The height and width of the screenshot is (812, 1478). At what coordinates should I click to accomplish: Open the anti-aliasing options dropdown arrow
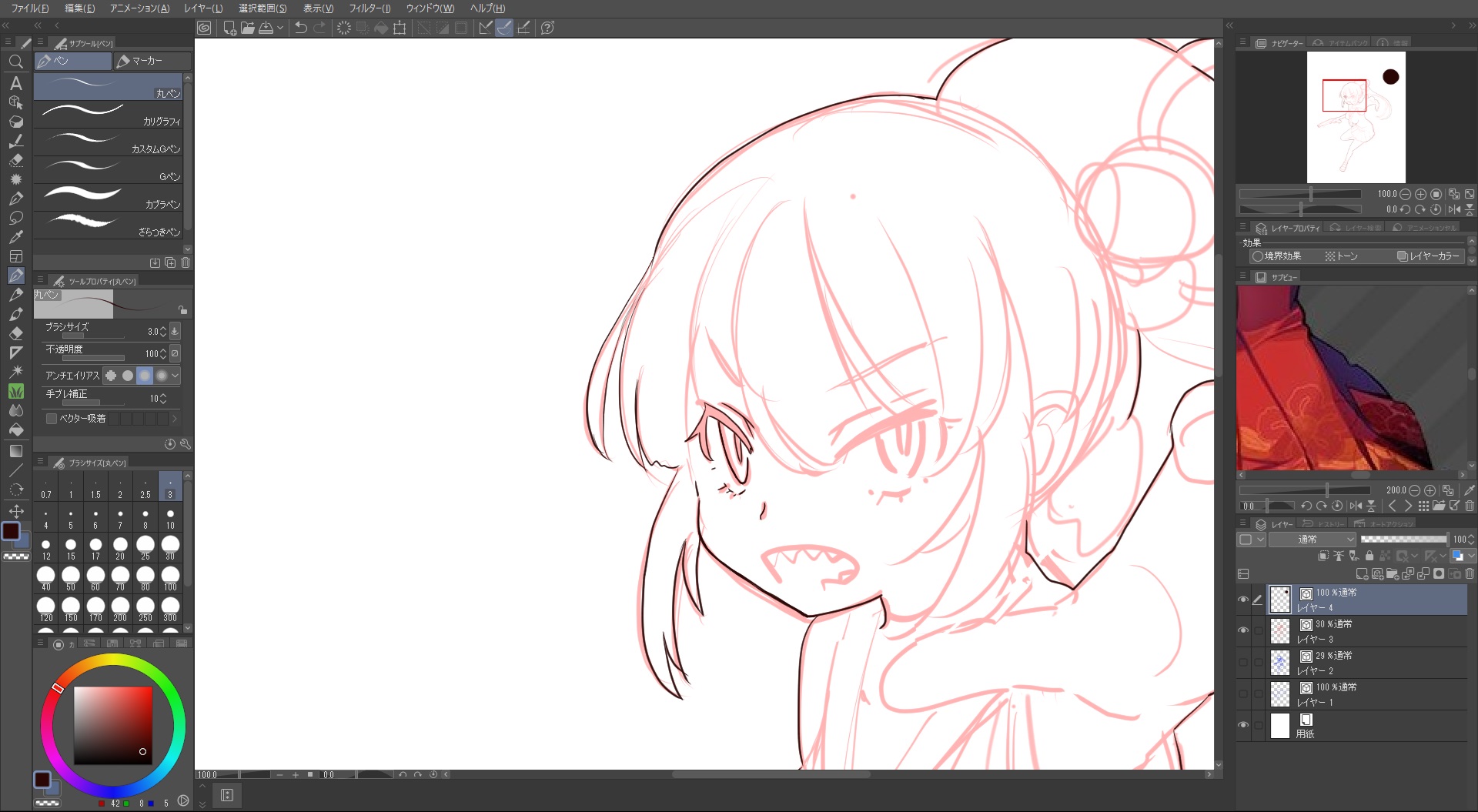[x=176, y=376]
